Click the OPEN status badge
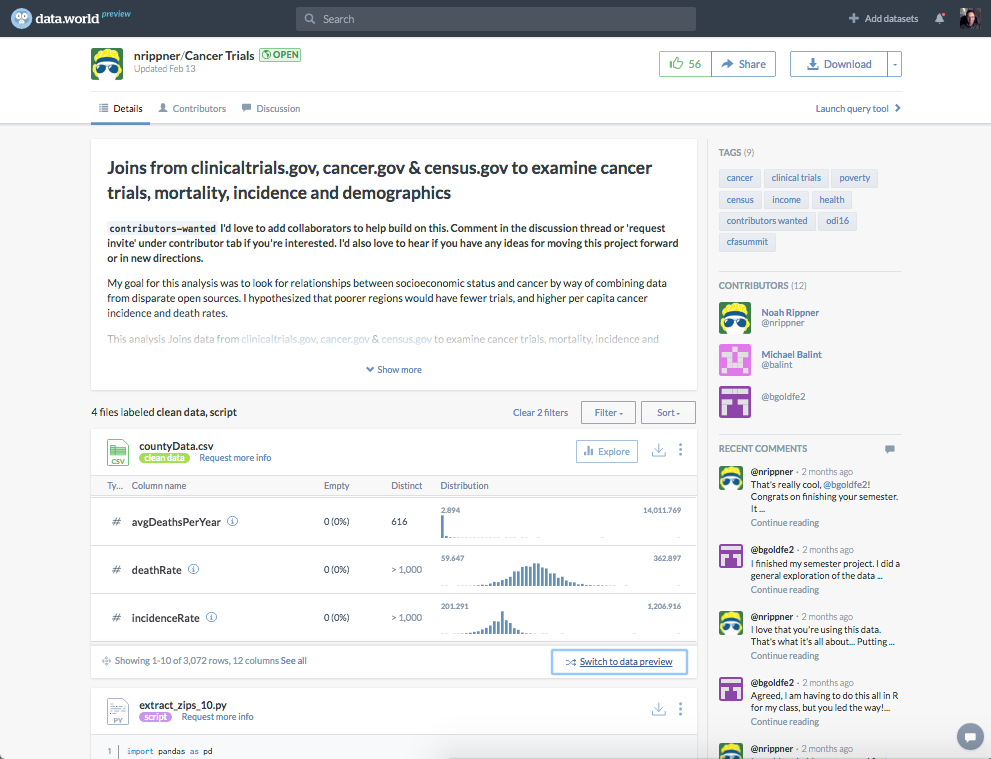The height and width of the screenshot is (759, 991). click(x=280, y=55)
